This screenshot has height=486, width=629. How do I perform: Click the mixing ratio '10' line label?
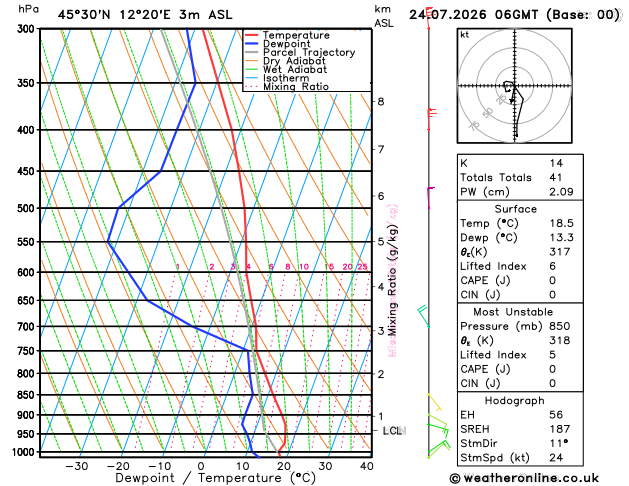304,267
